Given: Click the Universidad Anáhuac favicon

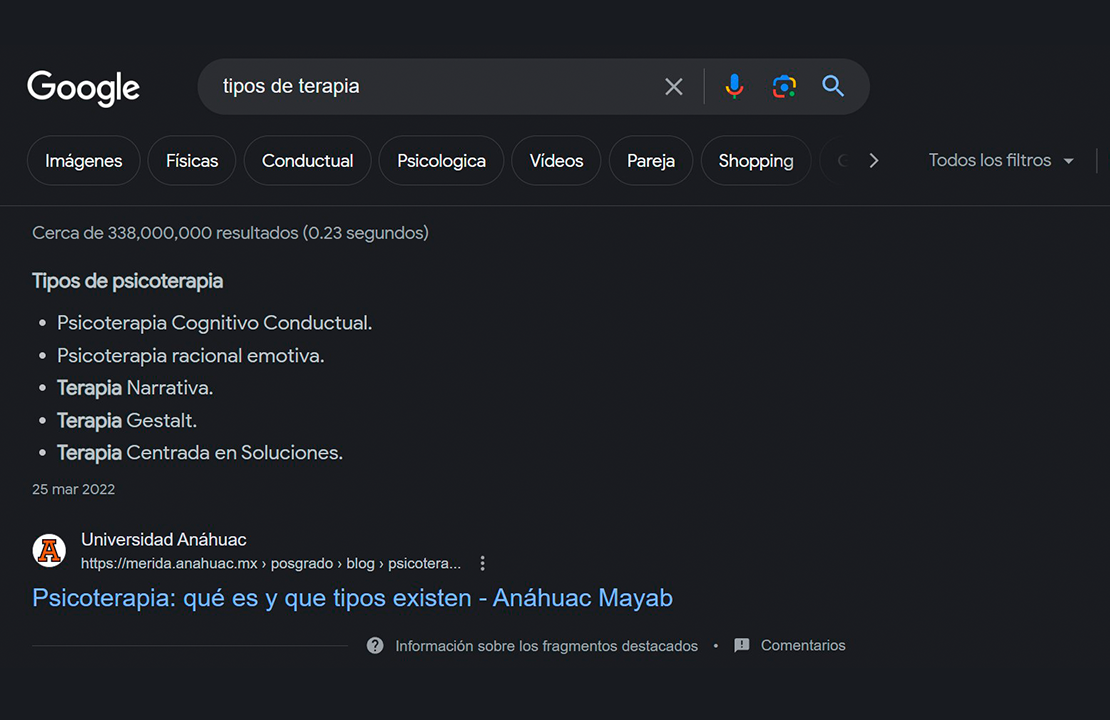Looking at the screenshot, I should (x=49, y=550).
